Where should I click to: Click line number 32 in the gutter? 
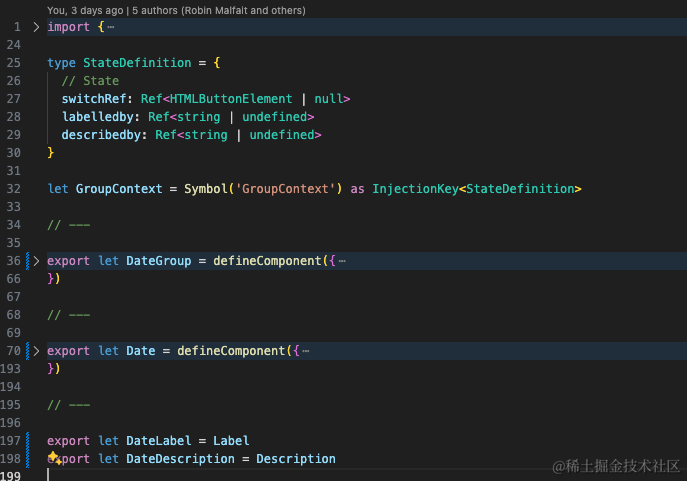[14, 189]
